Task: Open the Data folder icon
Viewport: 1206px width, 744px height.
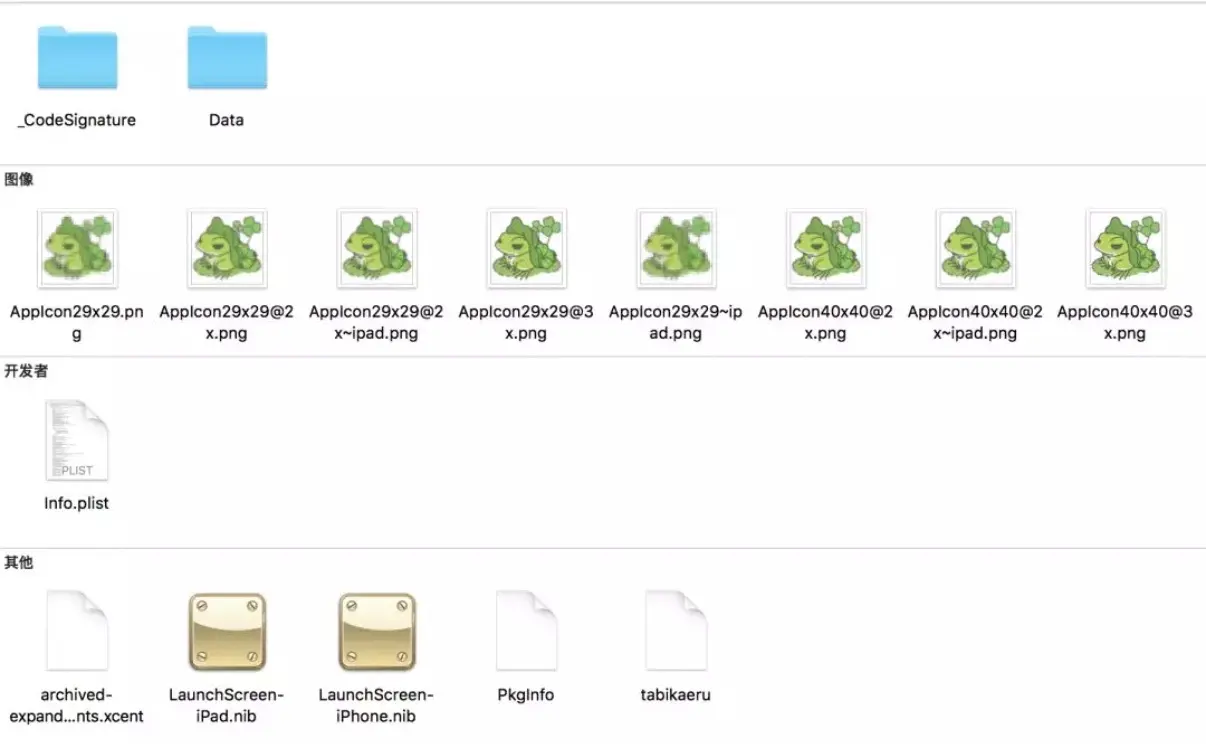Action: [x=227, y=58]
